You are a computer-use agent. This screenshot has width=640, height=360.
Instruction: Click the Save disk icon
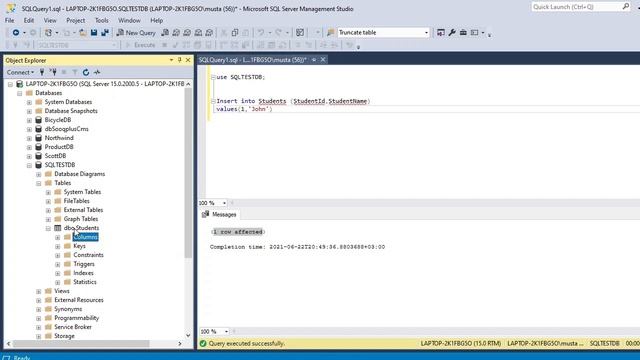tap(94, 33)
